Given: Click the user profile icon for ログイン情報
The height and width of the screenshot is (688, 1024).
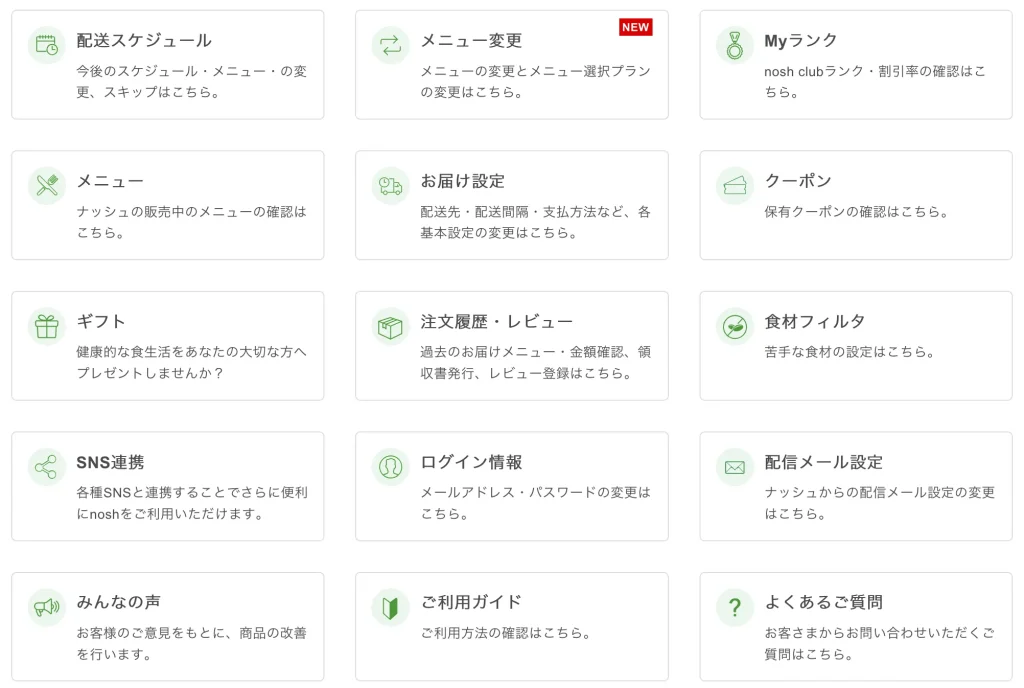Looking at the screenshot, I should pos(391,467).
